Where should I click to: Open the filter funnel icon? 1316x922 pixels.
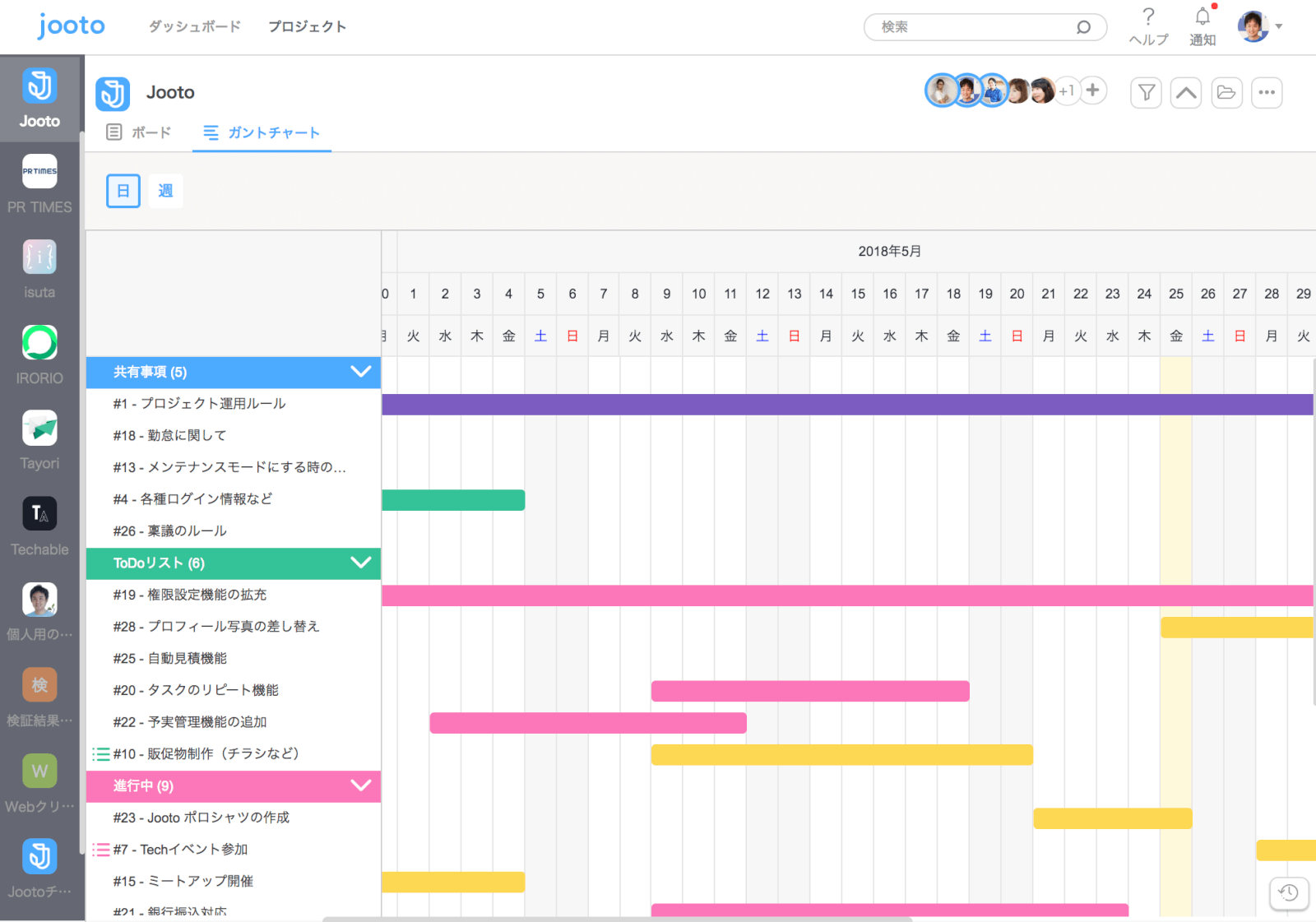point(1147,92)
